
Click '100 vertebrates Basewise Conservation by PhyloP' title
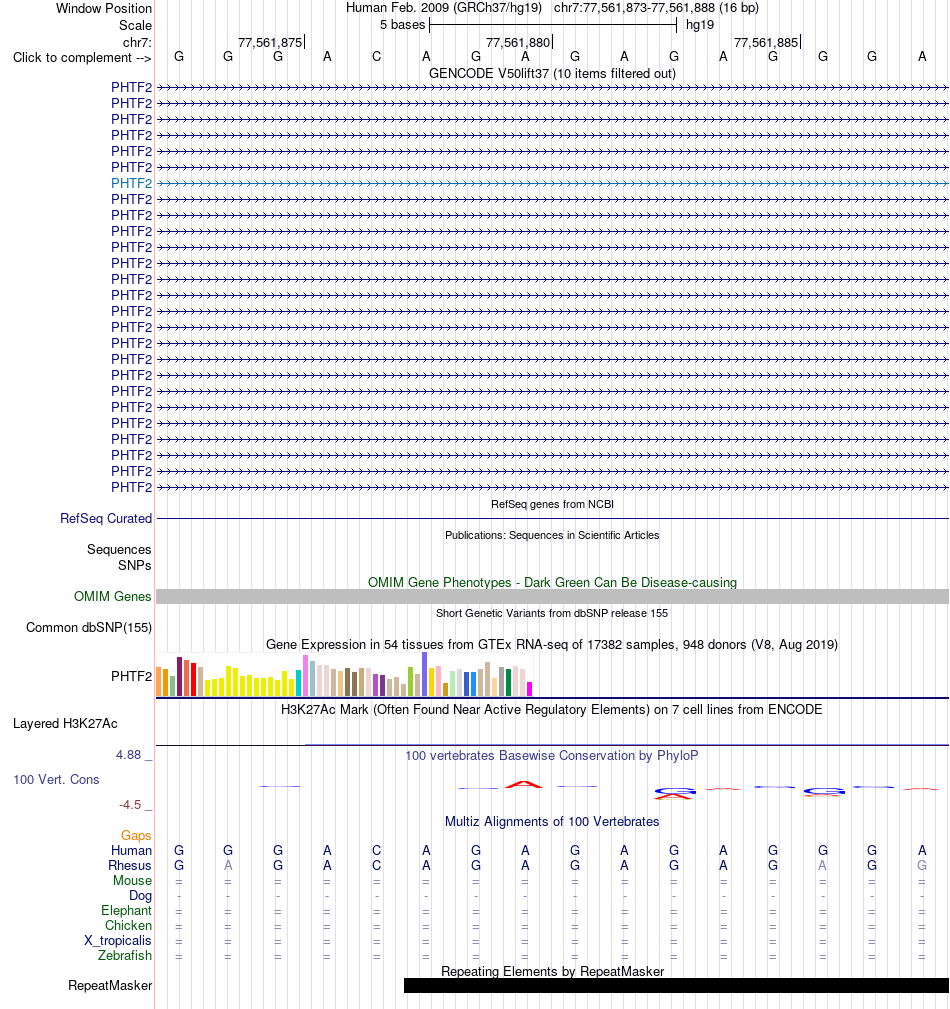click(x=552, y=755)
